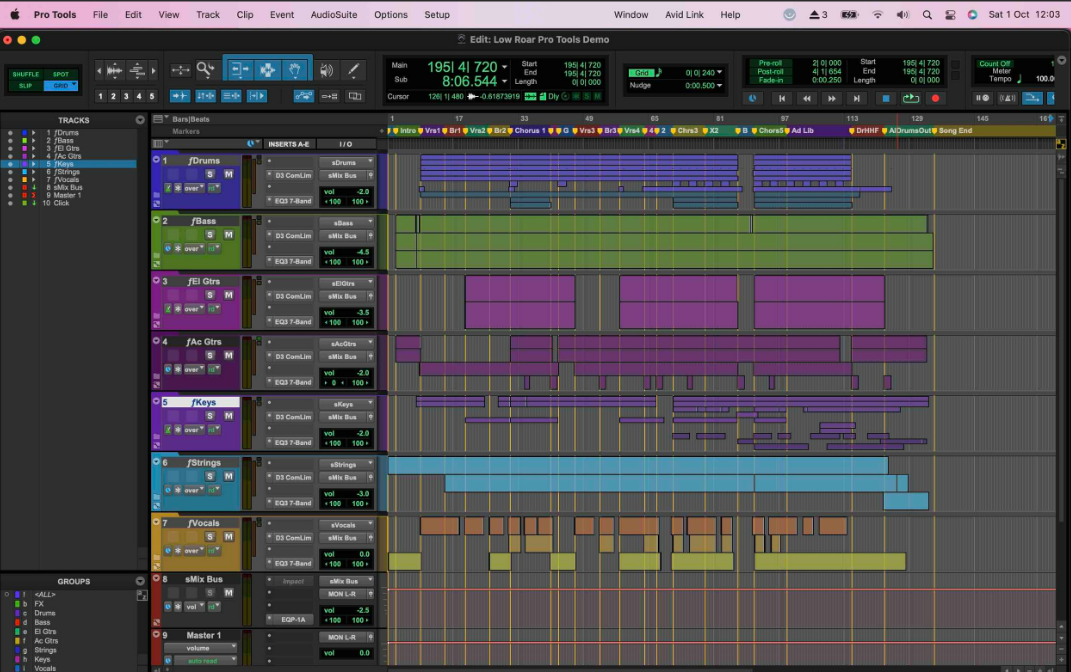Open macOS Spotlight search
Viewport: 1071px width, 672px height.
[x=927, y=14]
